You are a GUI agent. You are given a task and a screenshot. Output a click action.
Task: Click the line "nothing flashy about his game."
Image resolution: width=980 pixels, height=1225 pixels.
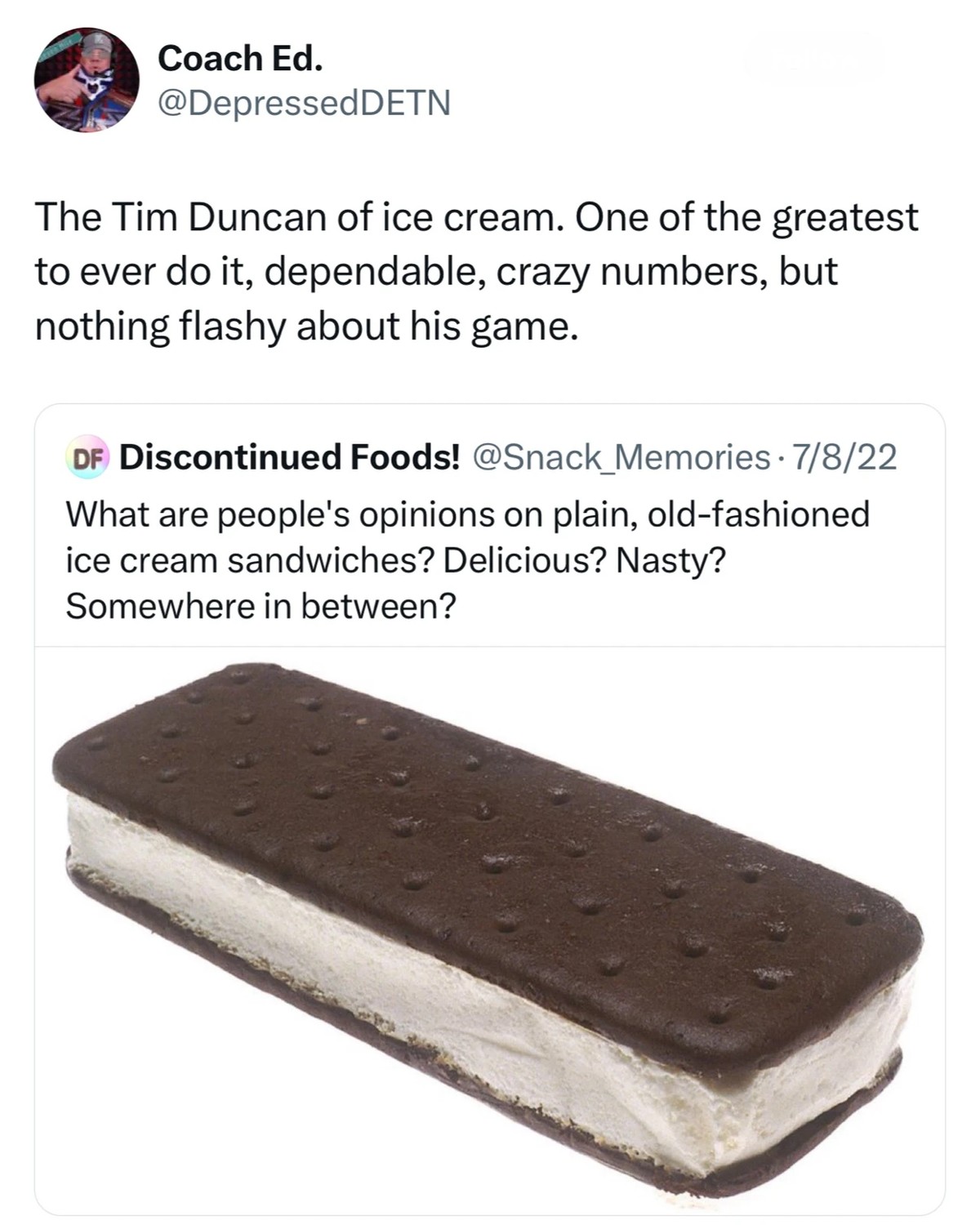click(x=307, y=326)
